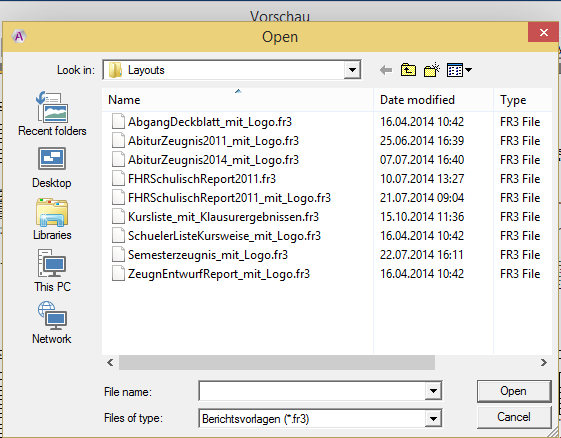This screenshot has width=561, height=438.
Task: Expand the Look in dropdown
Action: (352, 70)
